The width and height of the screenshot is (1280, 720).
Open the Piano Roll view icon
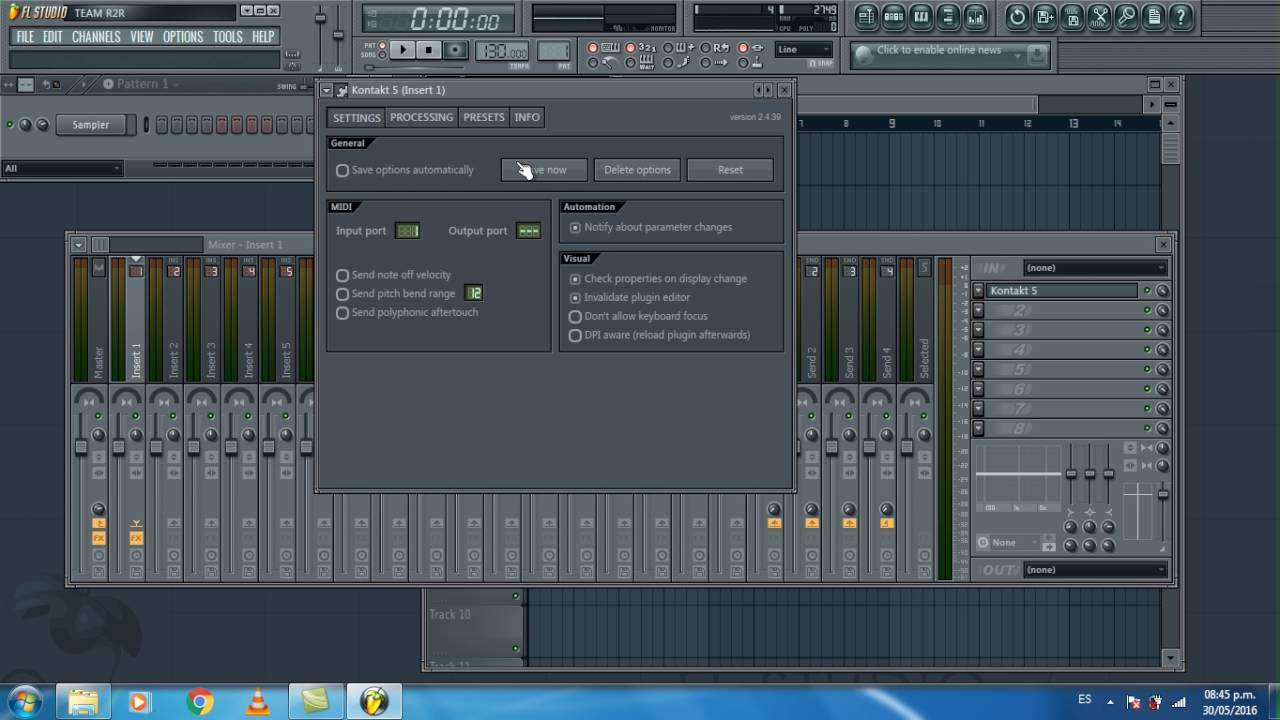921,16
